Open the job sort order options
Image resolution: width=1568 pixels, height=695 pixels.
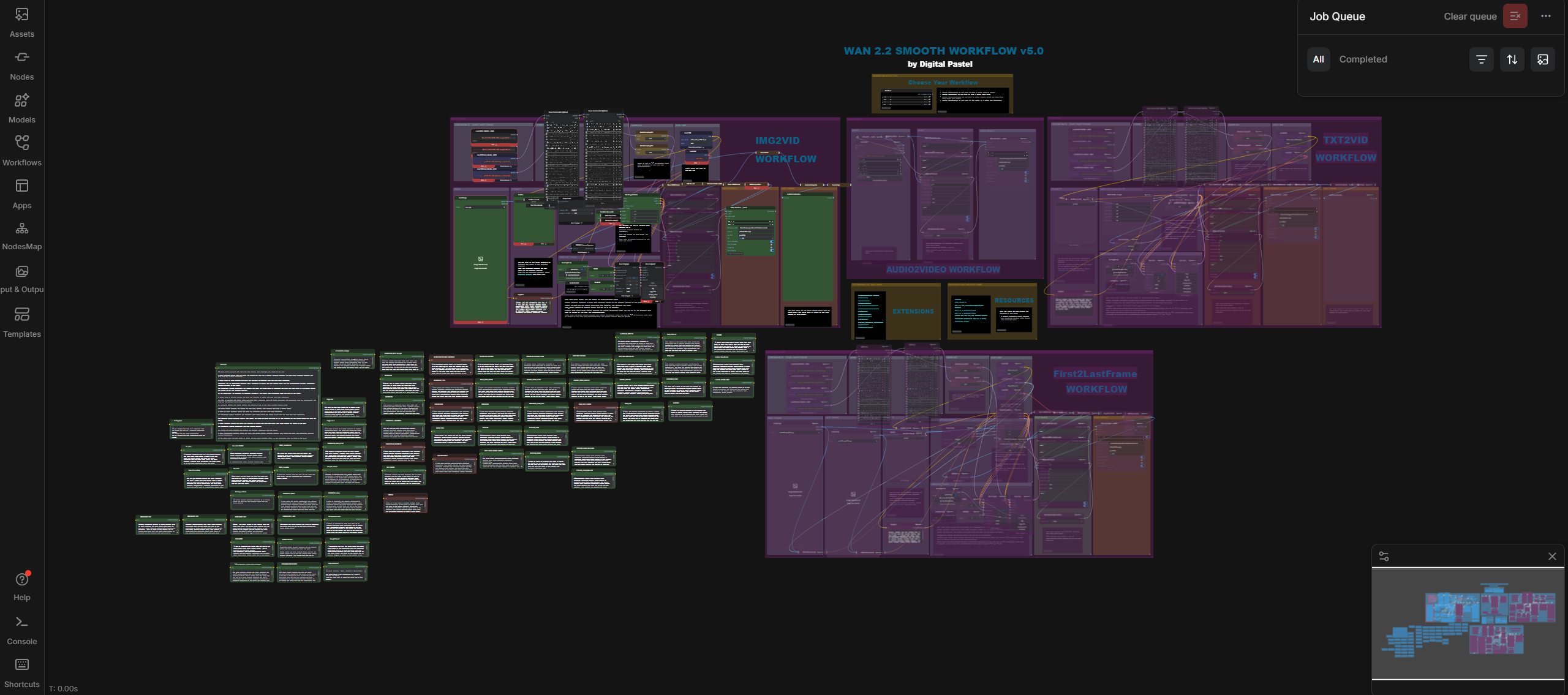click(x=1512, y=59)
